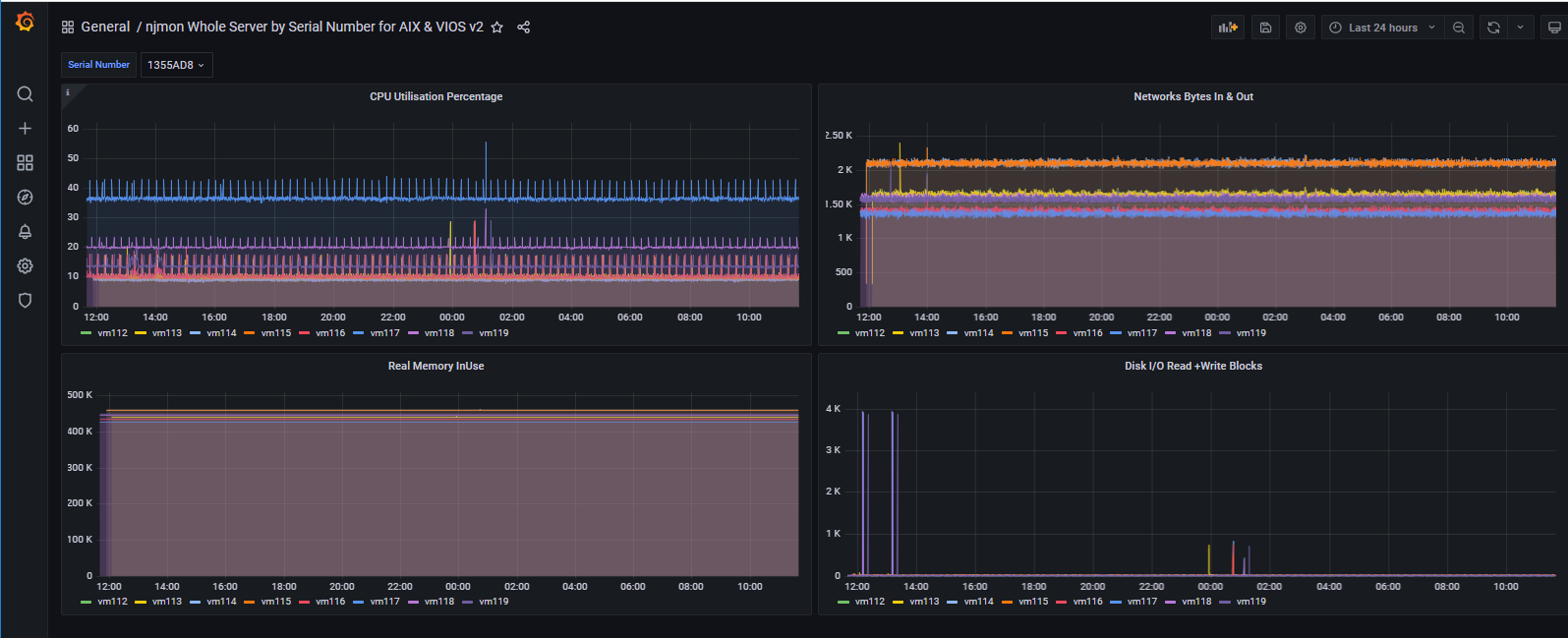Click the Add panel button
The width and height of the screenshot is (1568, 638).
[x=1228, y=28]
